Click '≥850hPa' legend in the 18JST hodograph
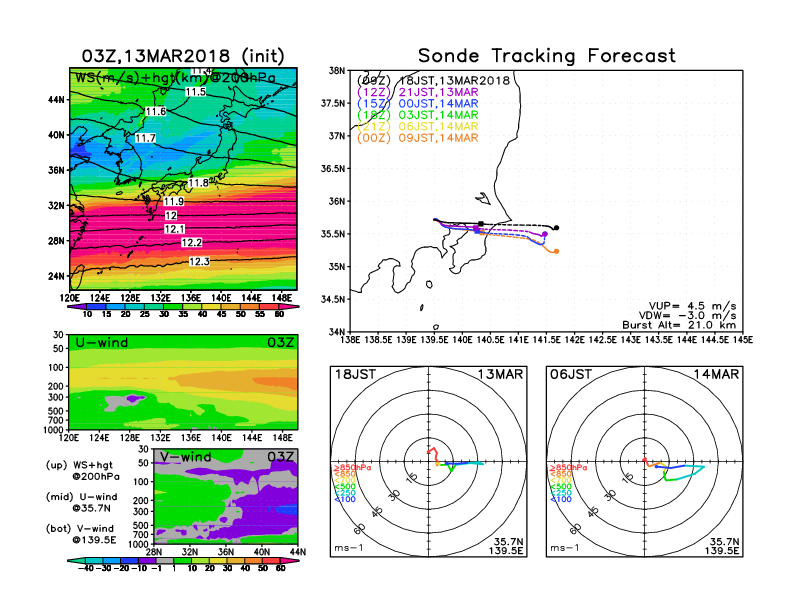This screenshot has width=792, height=612. click(352, 468)
